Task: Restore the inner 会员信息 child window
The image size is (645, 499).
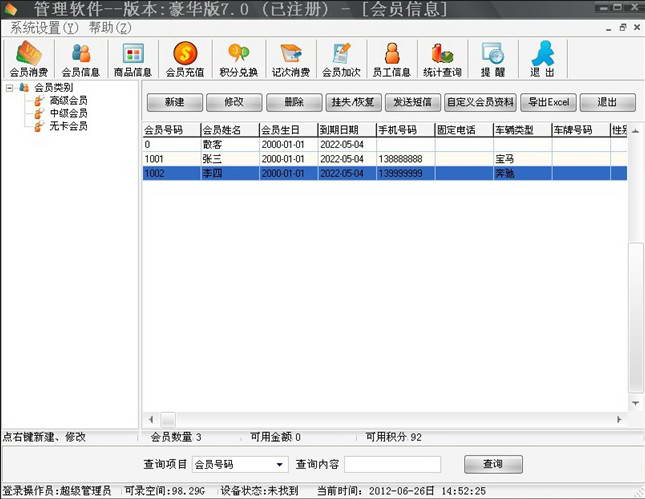Action: coord(623,28)
